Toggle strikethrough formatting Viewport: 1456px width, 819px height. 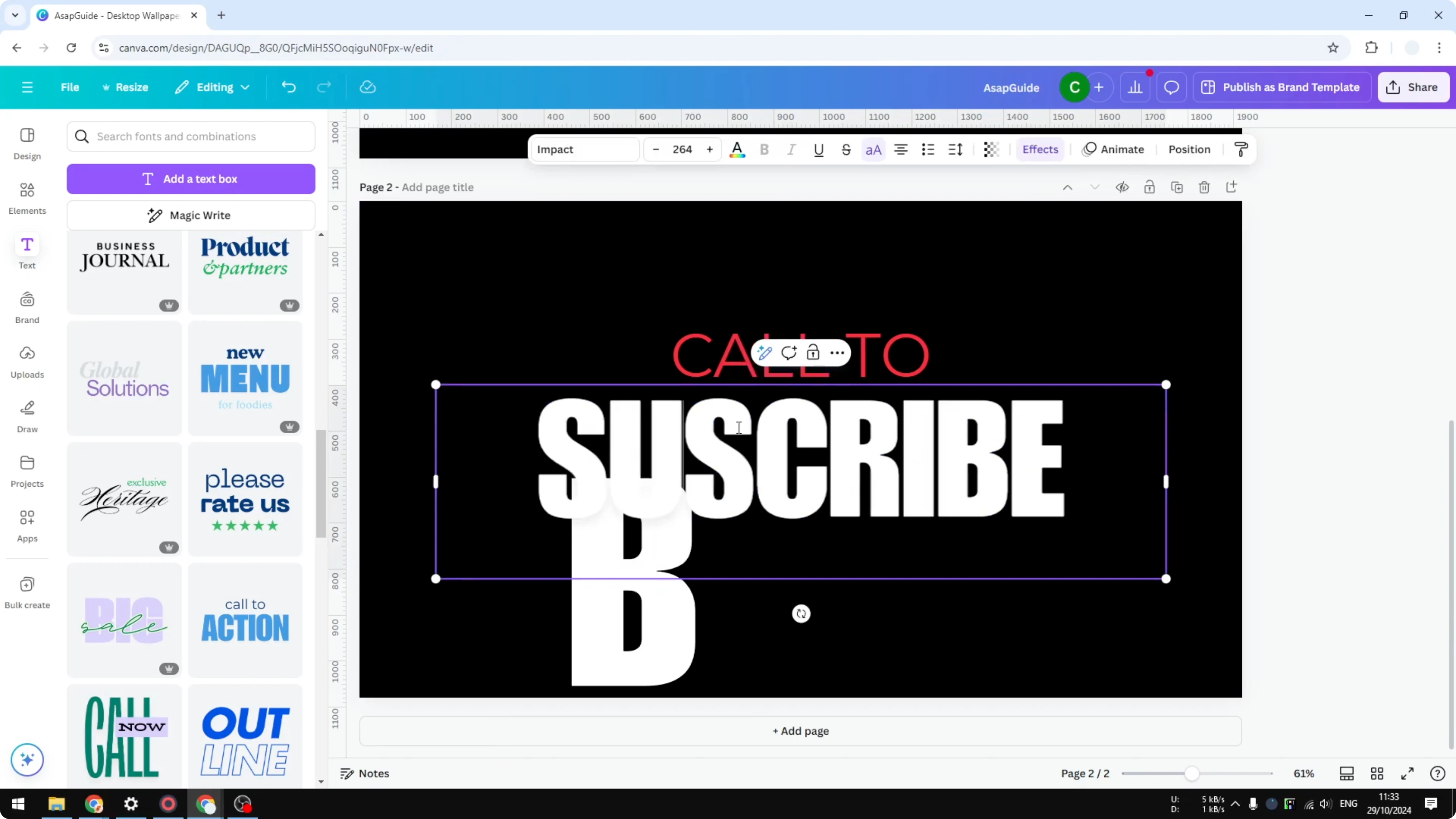(846, 149)
